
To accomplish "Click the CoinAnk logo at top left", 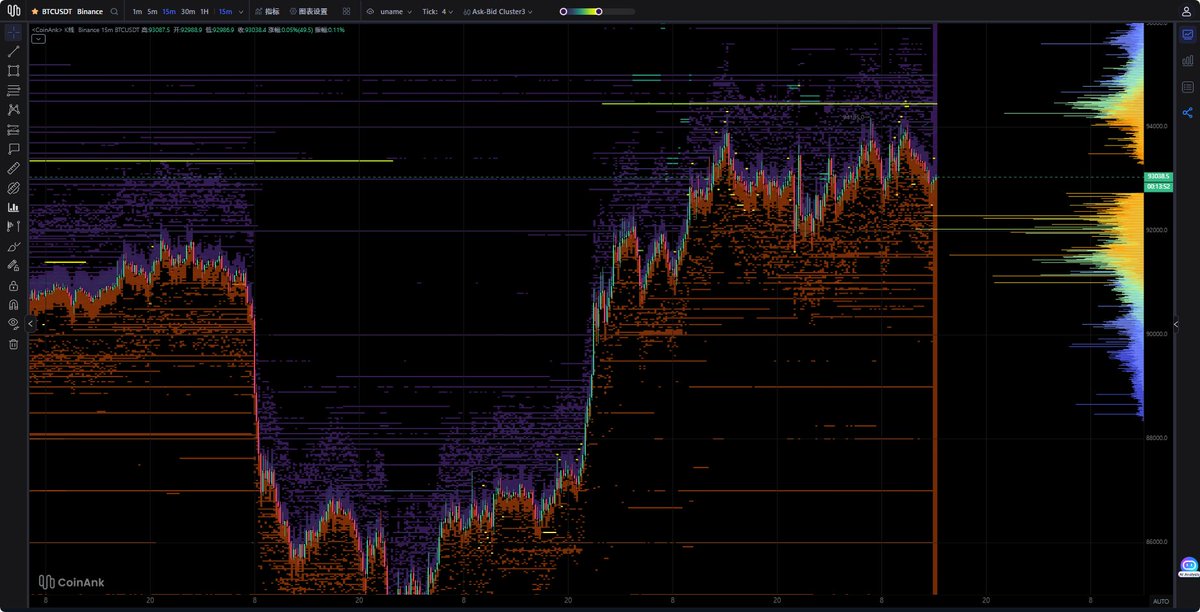I will point(14,11).
